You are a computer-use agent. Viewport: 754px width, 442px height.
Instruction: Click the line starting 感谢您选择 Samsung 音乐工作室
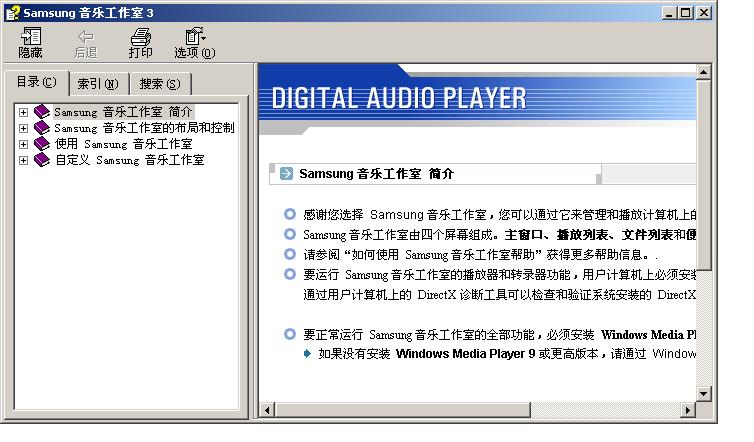tap(499, 215)
